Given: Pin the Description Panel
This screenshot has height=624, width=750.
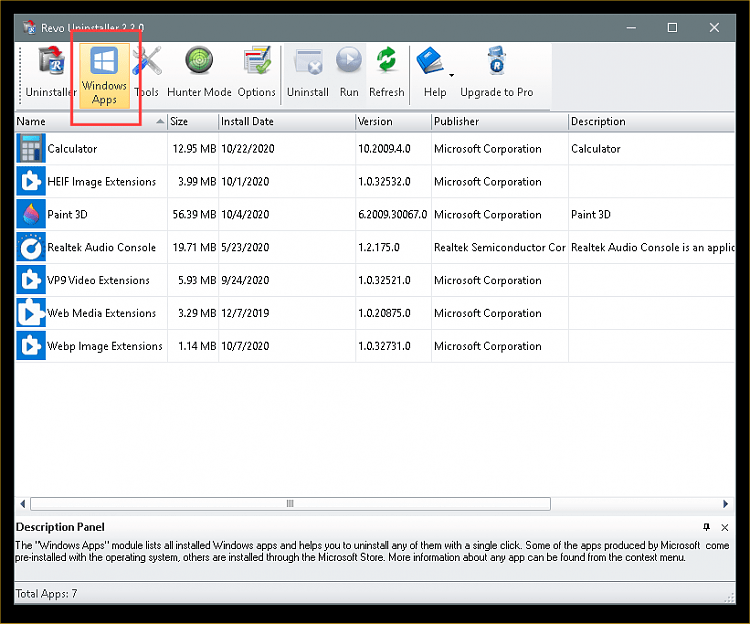Looking at the screenshot, I should click(706, 527).
